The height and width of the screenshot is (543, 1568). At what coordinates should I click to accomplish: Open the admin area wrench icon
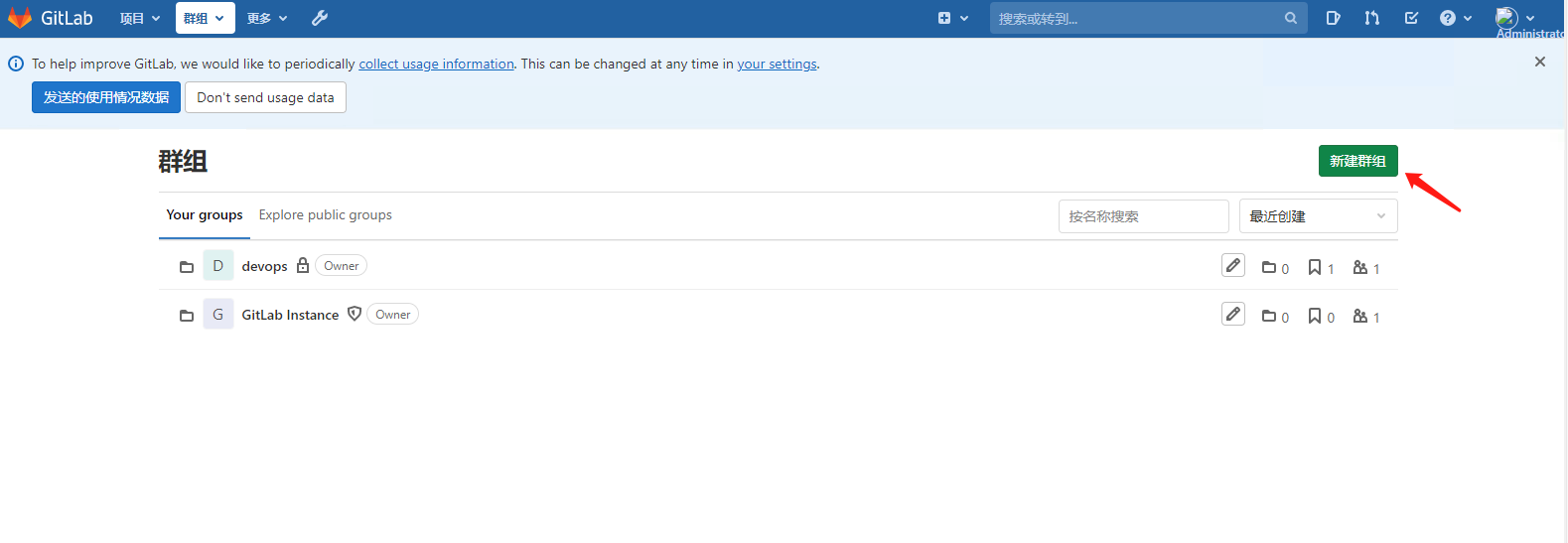[x=320, y=18]
